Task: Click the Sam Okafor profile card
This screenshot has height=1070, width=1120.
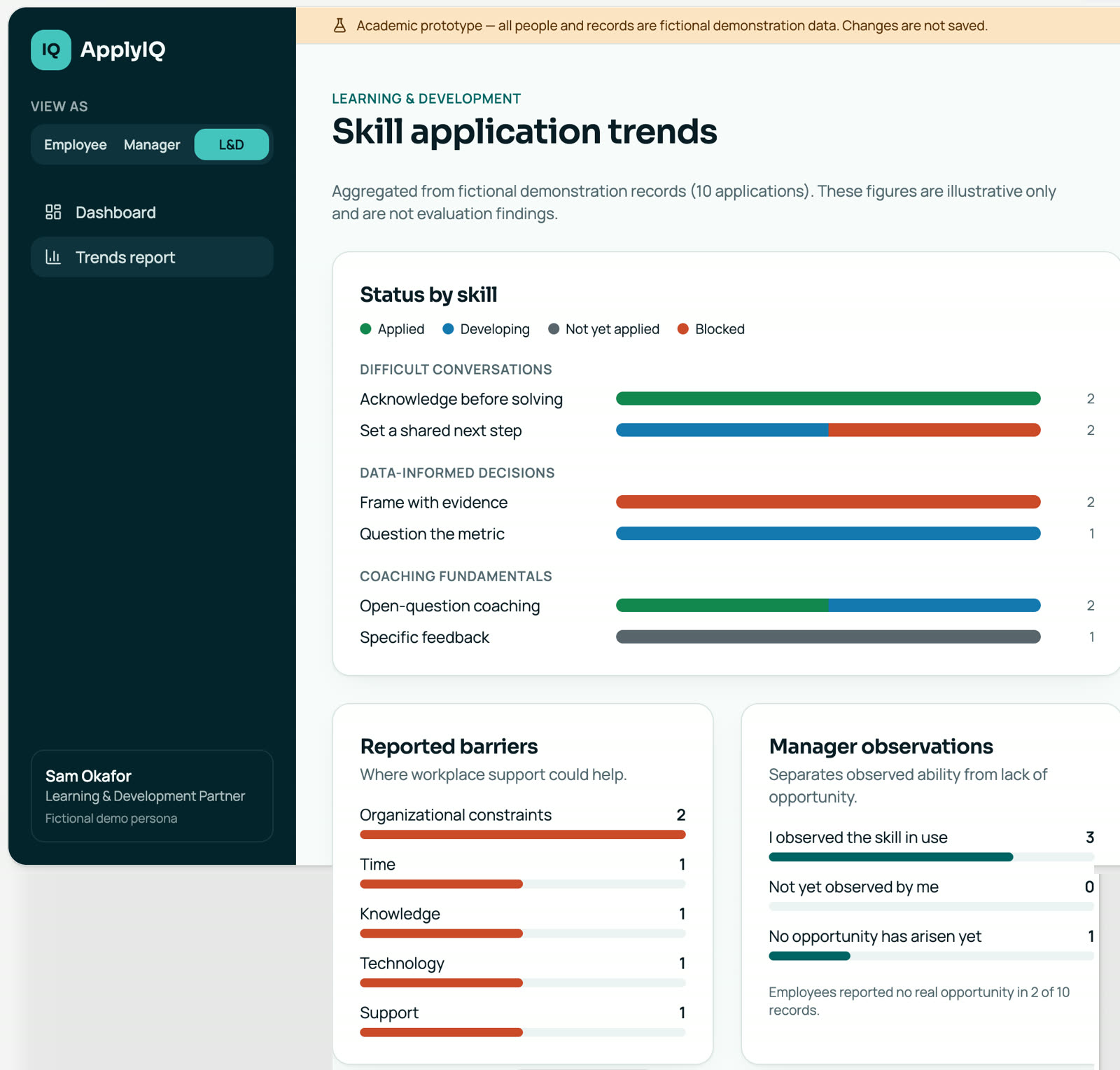Action: tap(152, 796)
